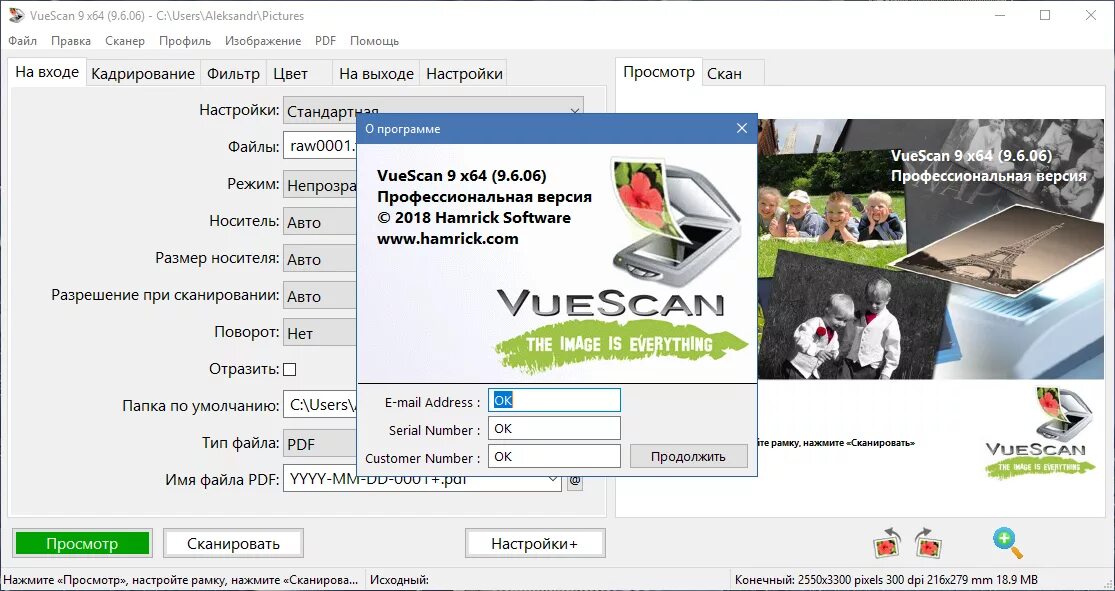Open the Правка menu
Viewport: 1115px width, 591px height.
point(70,41)
